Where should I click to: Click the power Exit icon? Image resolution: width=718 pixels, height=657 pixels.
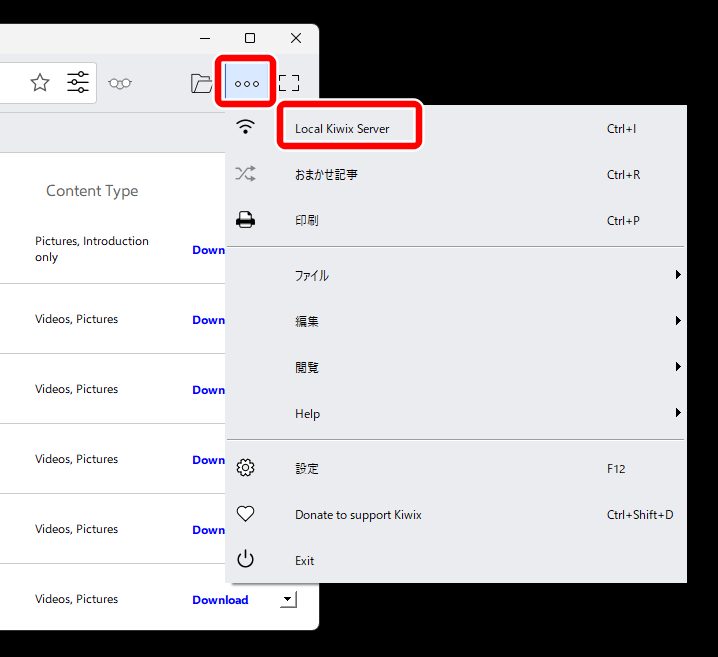coord(245,560)
